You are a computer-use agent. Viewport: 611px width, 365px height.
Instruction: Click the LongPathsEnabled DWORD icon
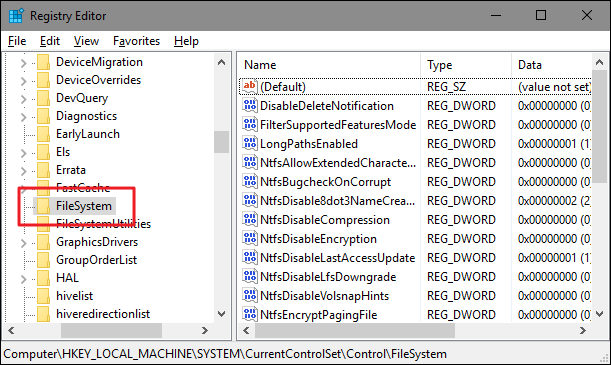coord(249,144)
